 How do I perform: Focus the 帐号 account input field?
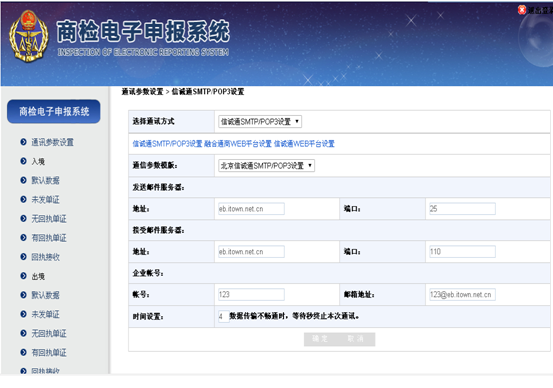[x=251, y=295]
